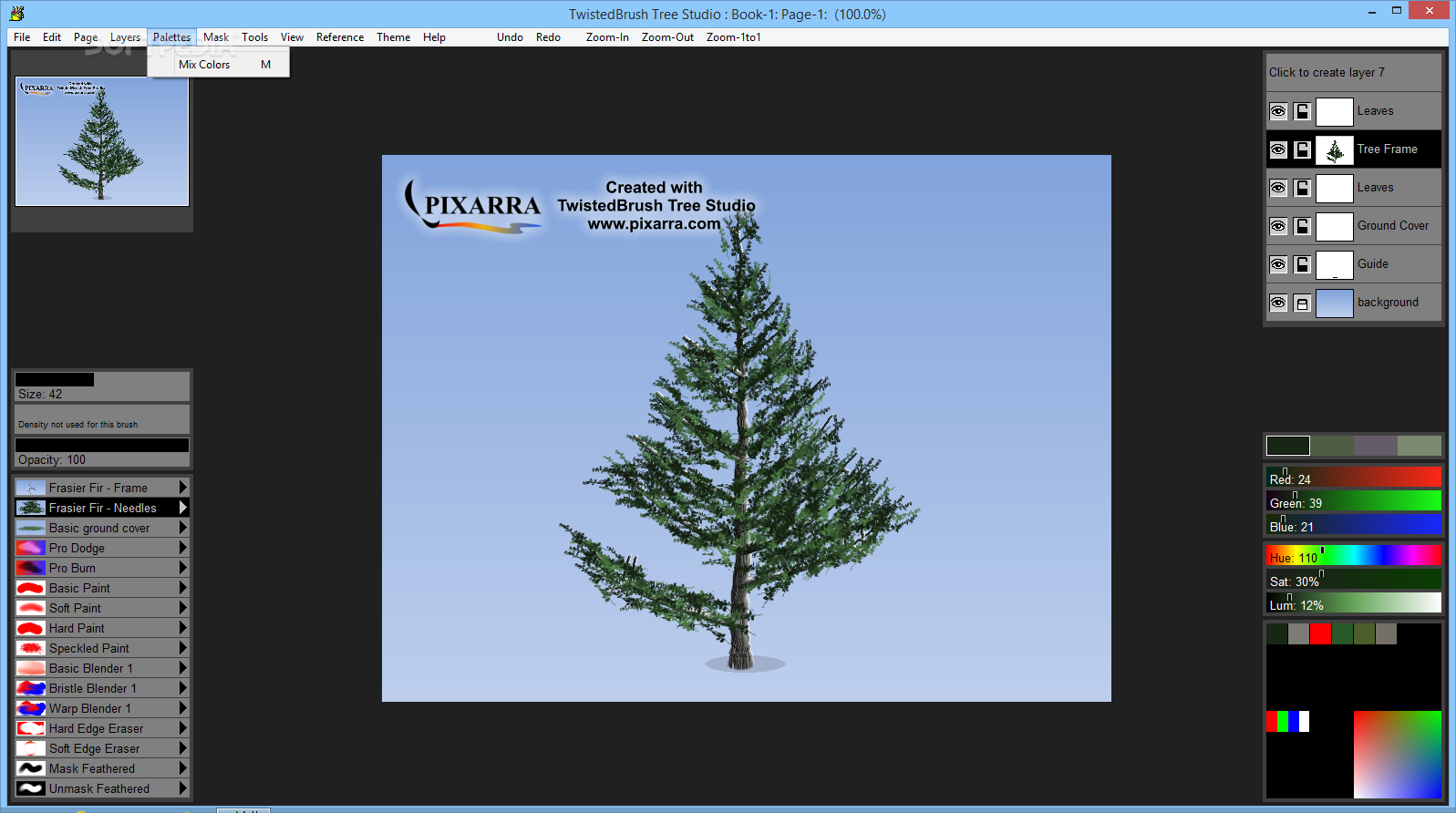Hide the Tree Frame layer

1278,149
